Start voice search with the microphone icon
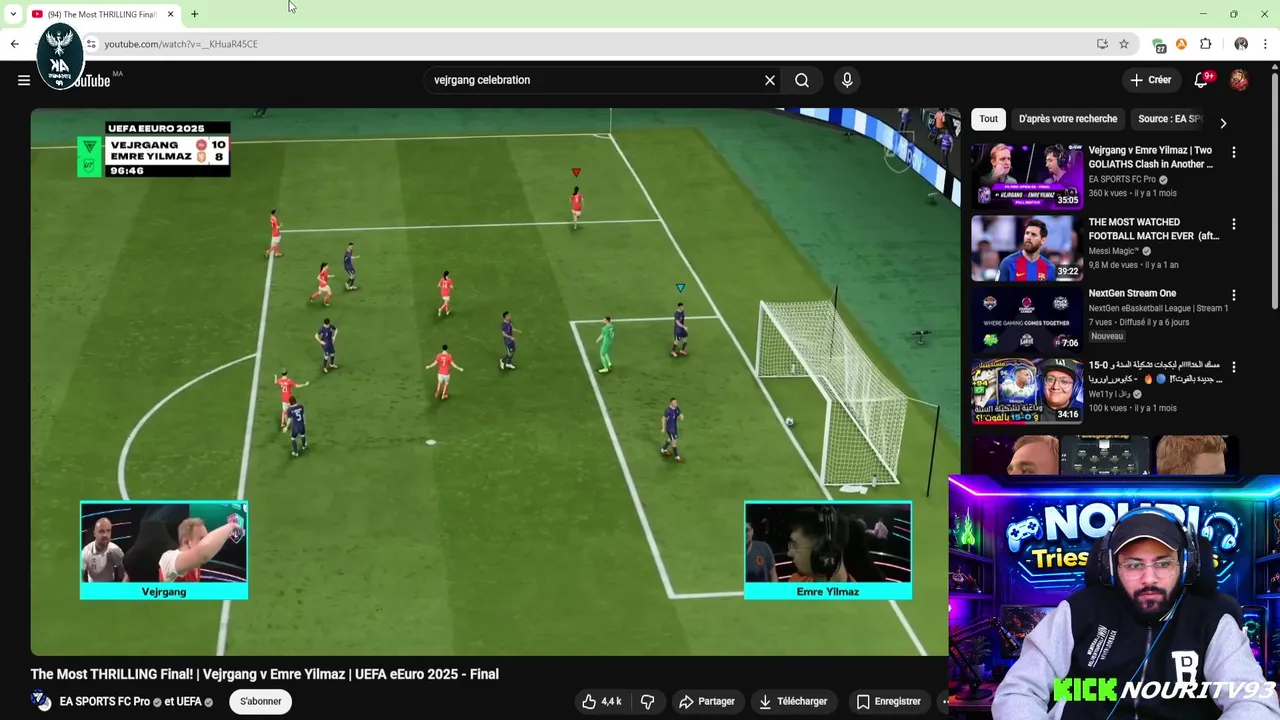The image size is (1280, 720). (847, 80)
